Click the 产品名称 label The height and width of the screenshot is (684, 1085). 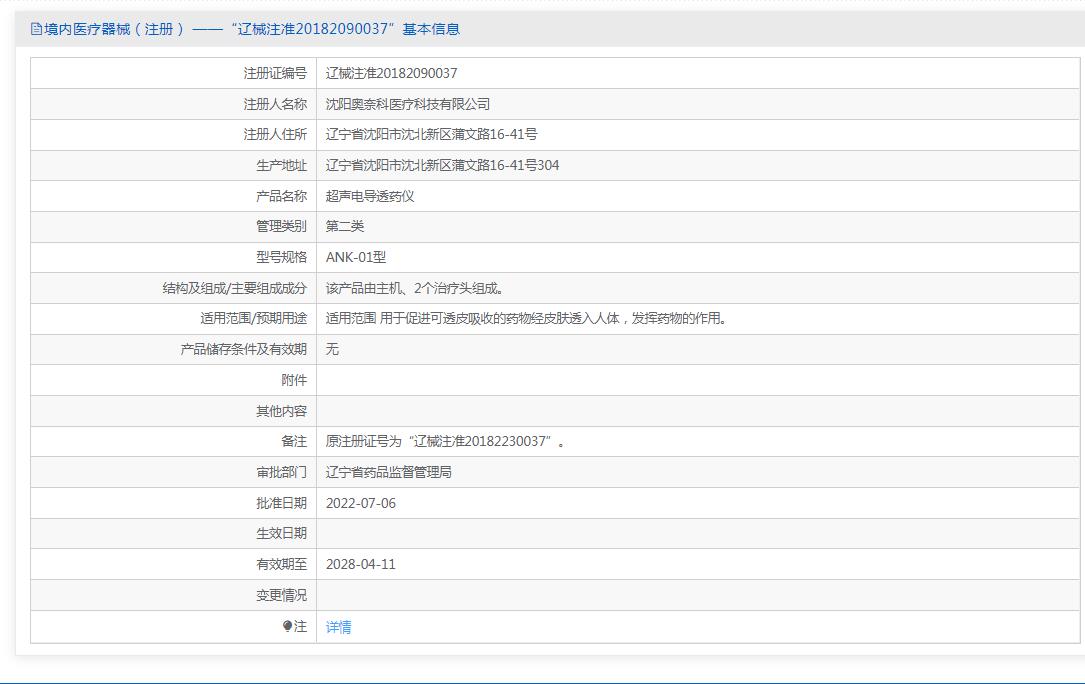tap(281, 196)
